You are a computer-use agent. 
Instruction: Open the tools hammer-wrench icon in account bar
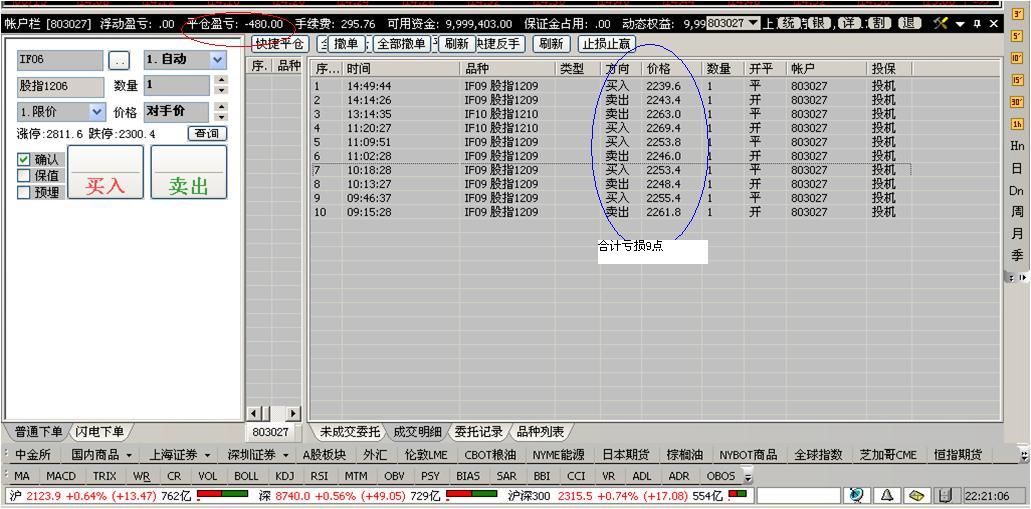tap(941, 24)
